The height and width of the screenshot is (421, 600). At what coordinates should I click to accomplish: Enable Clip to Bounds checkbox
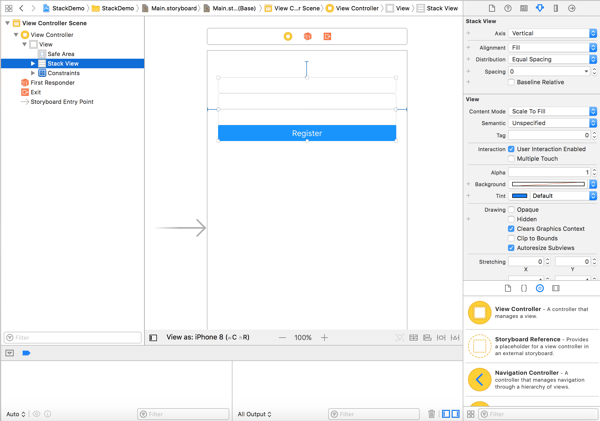pyautogui.click(x=511, y=238)
